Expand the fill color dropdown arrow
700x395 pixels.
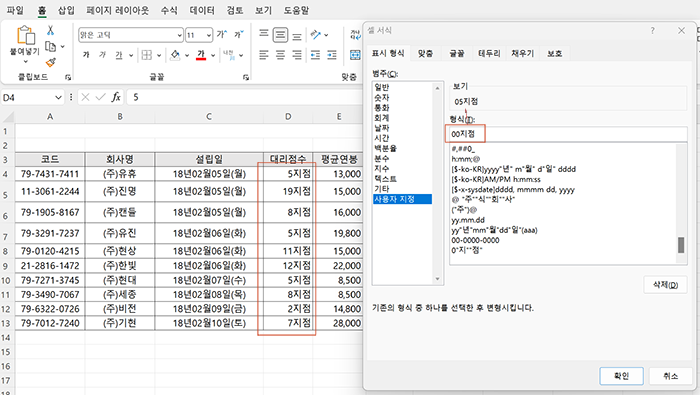tap(187, 55)
